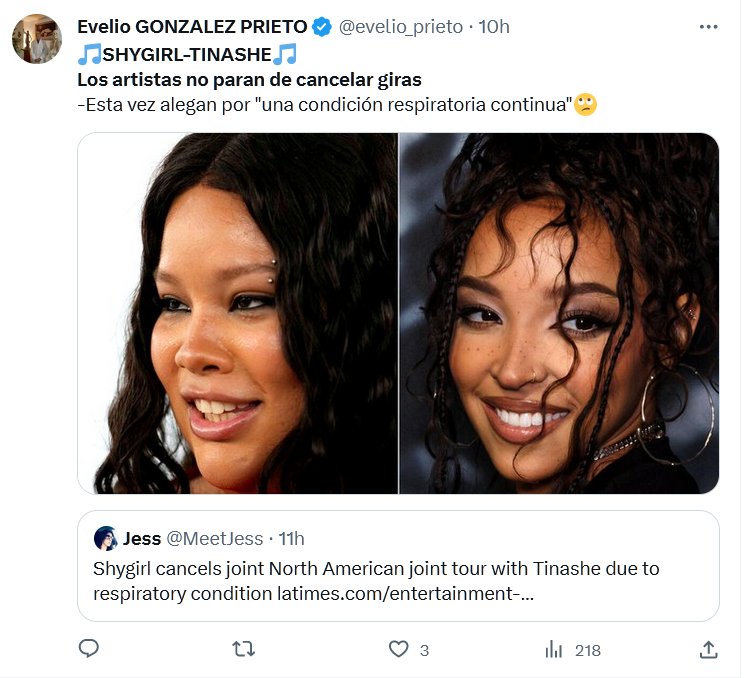Open the left photo in the tweet
Screen dimensions: 748x678
[x=238, y=313]
